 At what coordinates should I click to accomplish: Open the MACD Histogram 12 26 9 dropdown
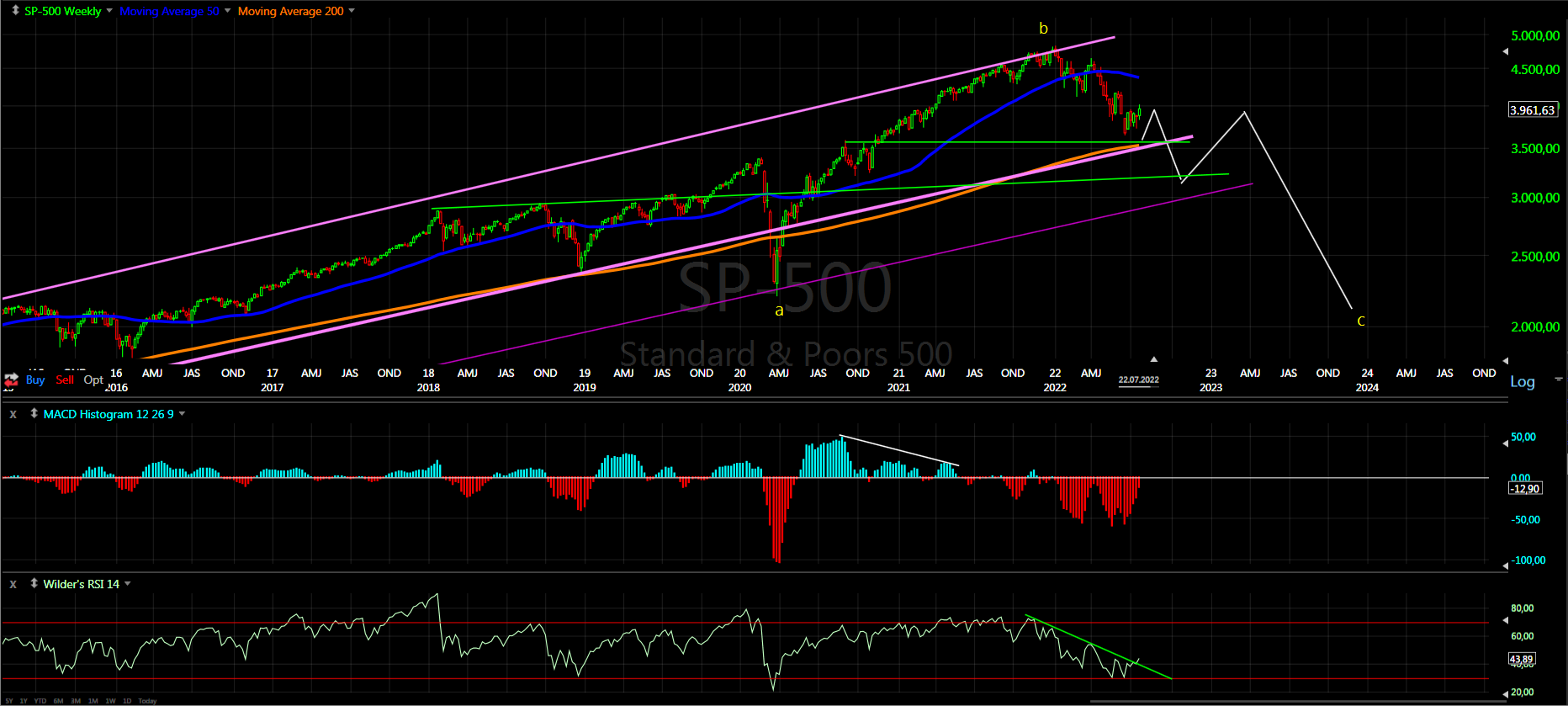pos(182,414)
